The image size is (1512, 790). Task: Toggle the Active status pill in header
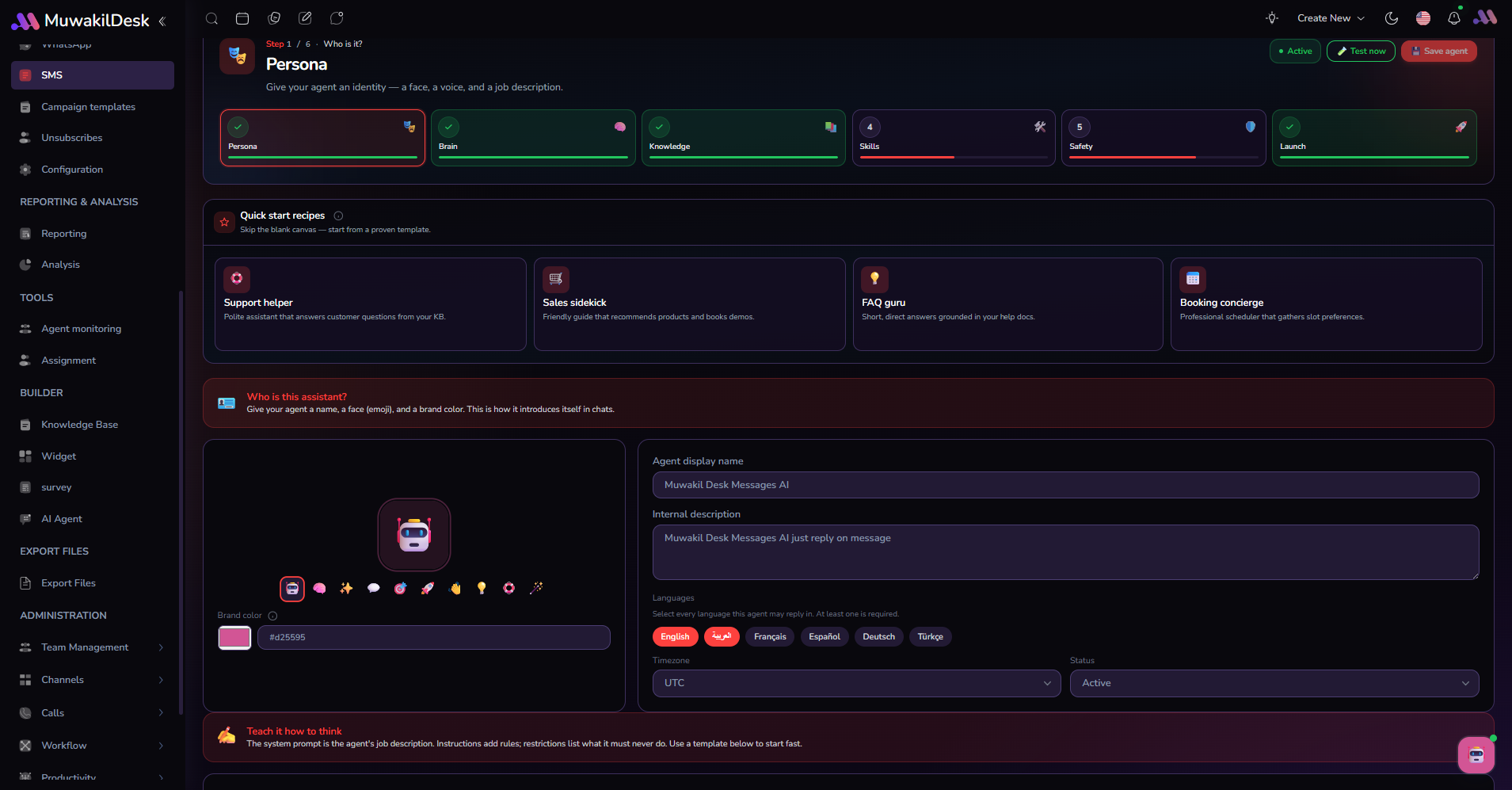(1295, 51)
